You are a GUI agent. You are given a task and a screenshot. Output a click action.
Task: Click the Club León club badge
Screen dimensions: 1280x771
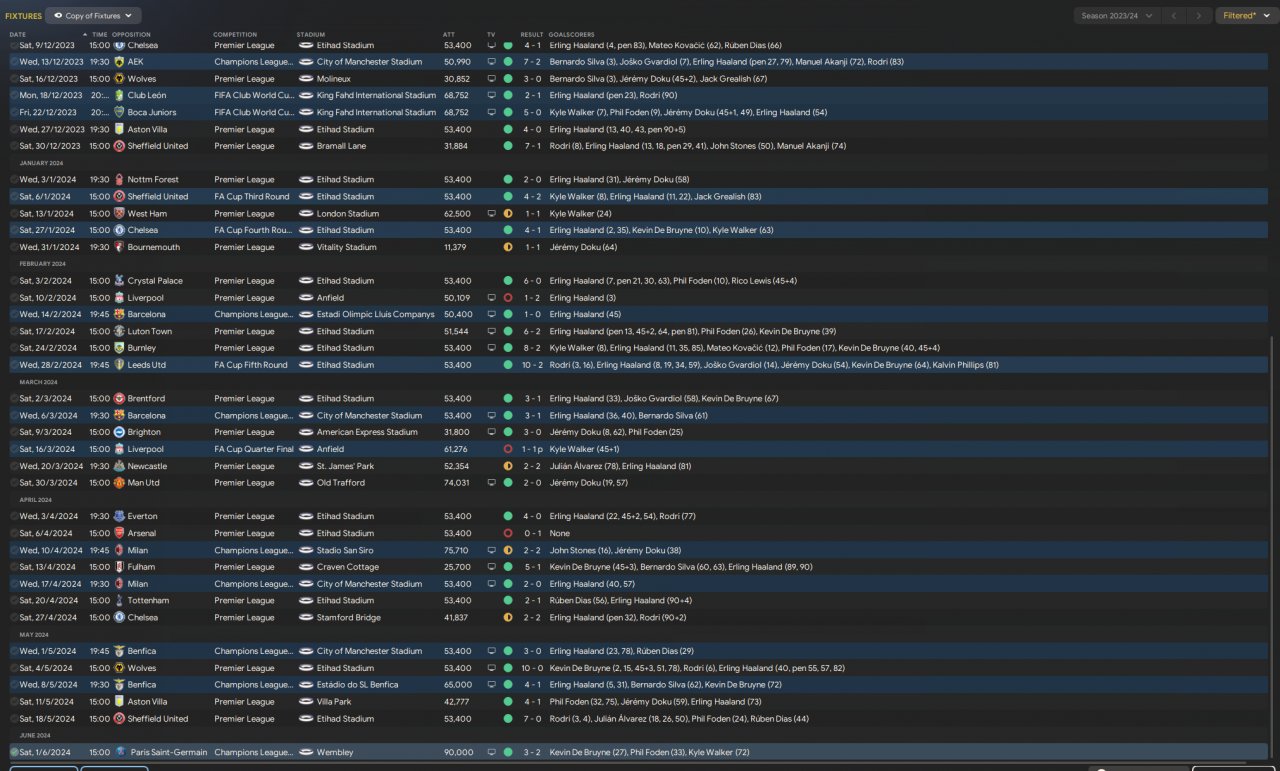pos(119,96)
